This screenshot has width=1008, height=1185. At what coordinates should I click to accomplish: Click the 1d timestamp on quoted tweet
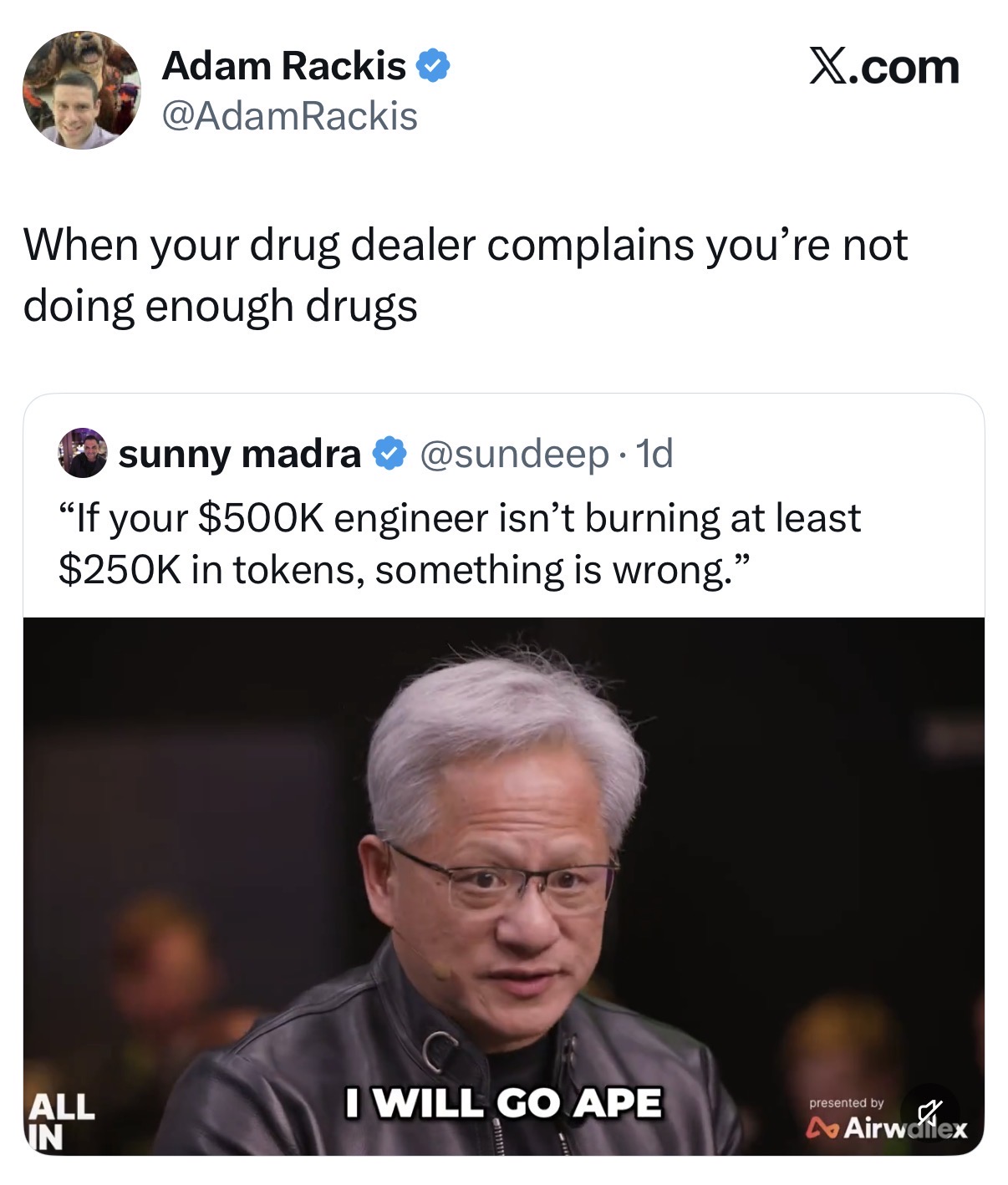coord(654,454)
